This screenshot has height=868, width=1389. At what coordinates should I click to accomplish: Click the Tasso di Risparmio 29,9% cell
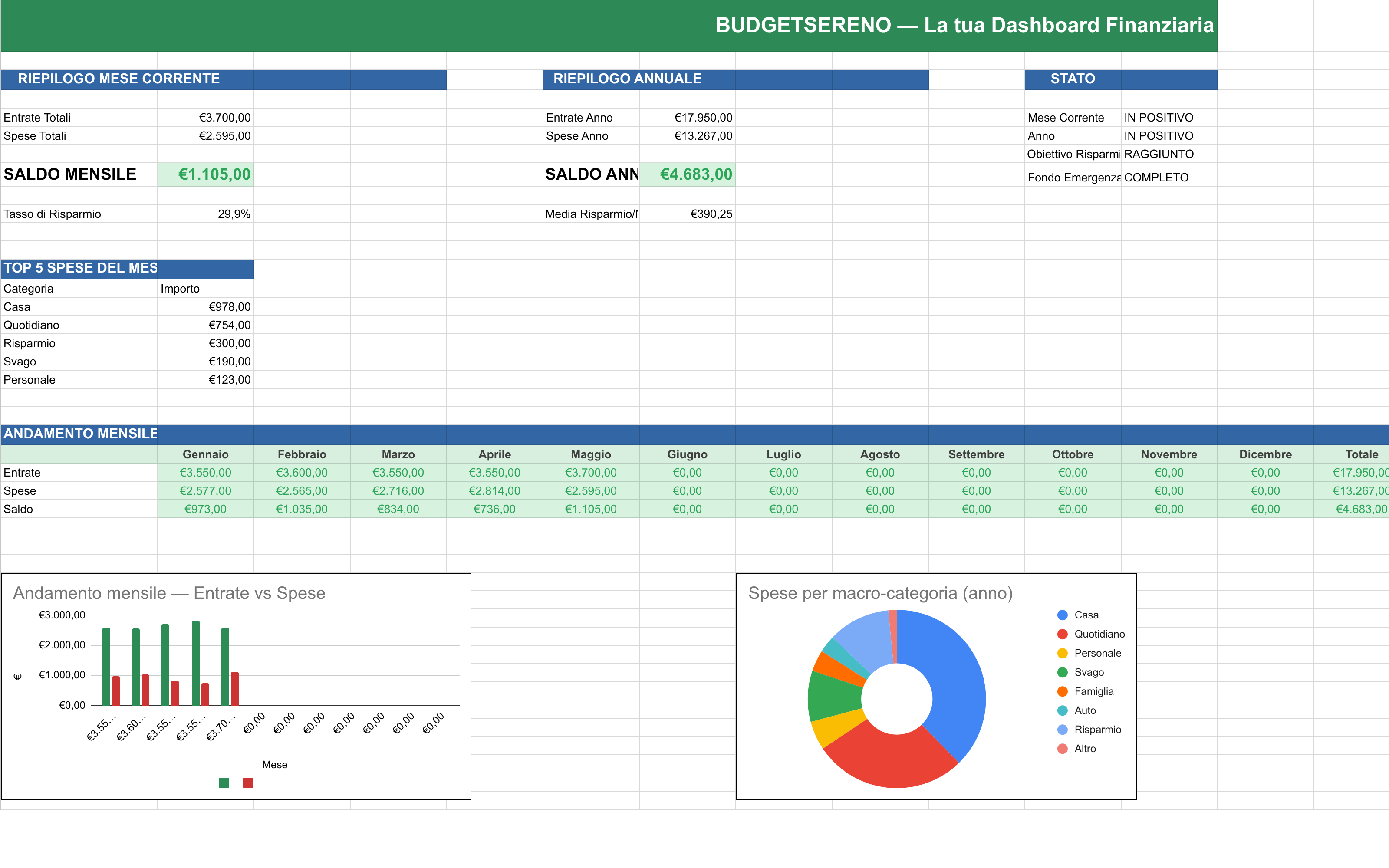[205, 214]
